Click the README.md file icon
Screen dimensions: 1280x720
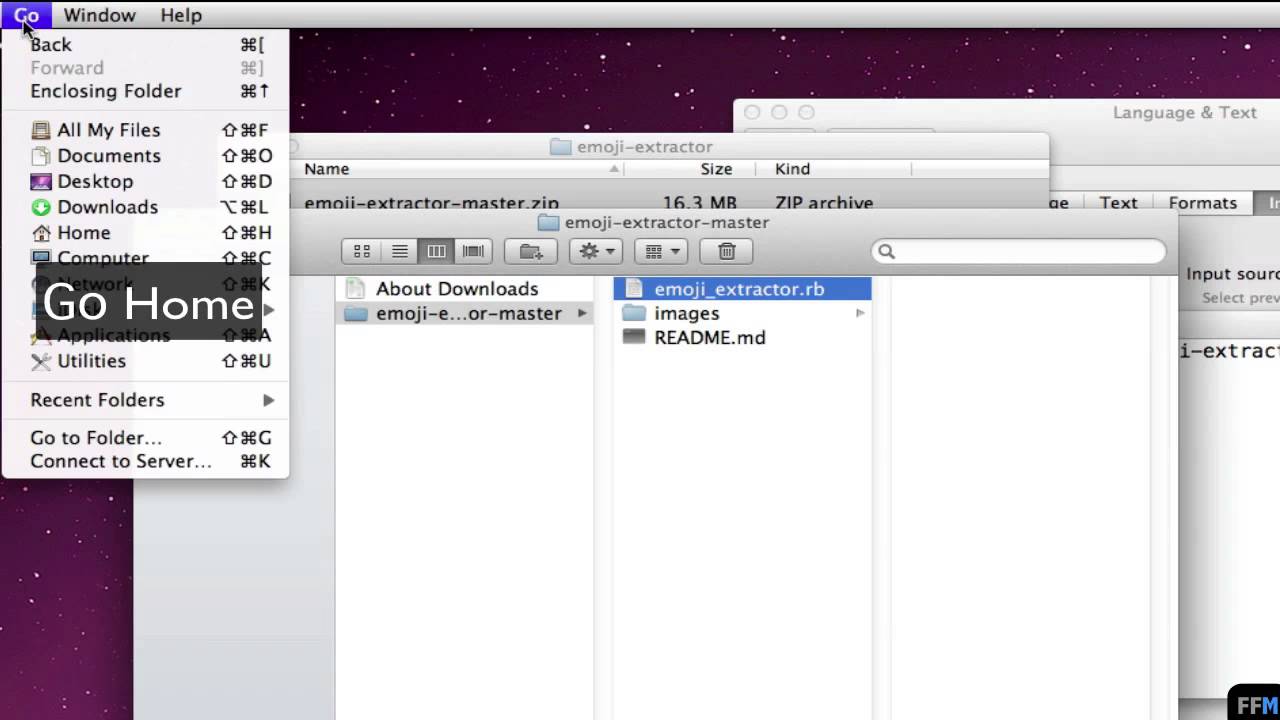coord(634,337)
